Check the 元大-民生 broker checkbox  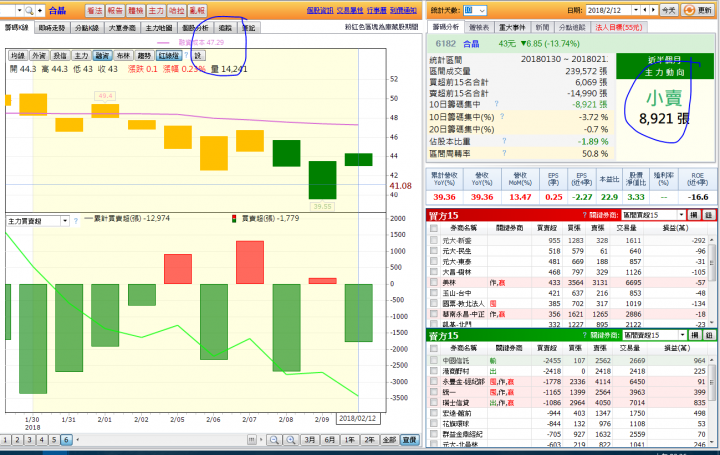click(433, 251)
